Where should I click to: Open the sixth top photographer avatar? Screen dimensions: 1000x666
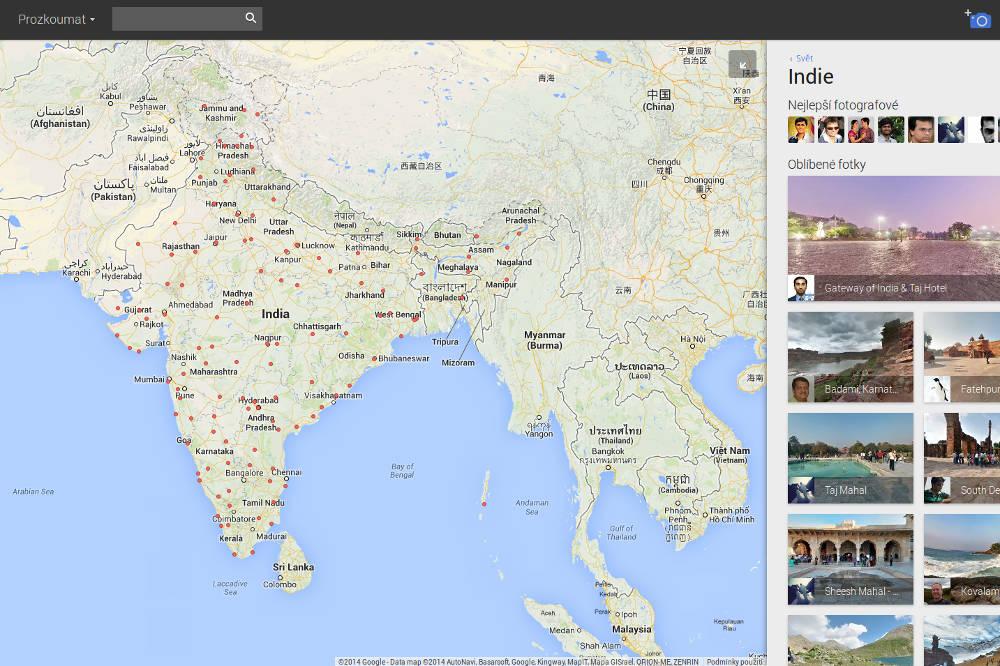[x=950, y=130]
